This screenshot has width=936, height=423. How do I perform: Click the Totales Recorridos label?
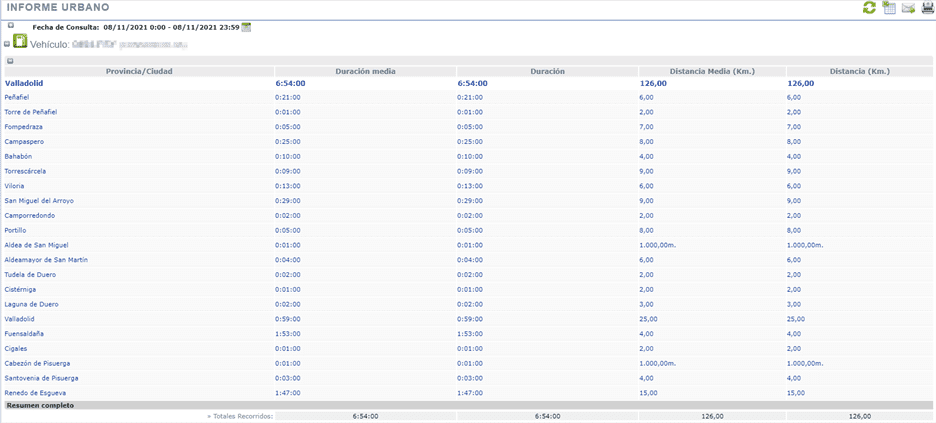tap(240, 416)
